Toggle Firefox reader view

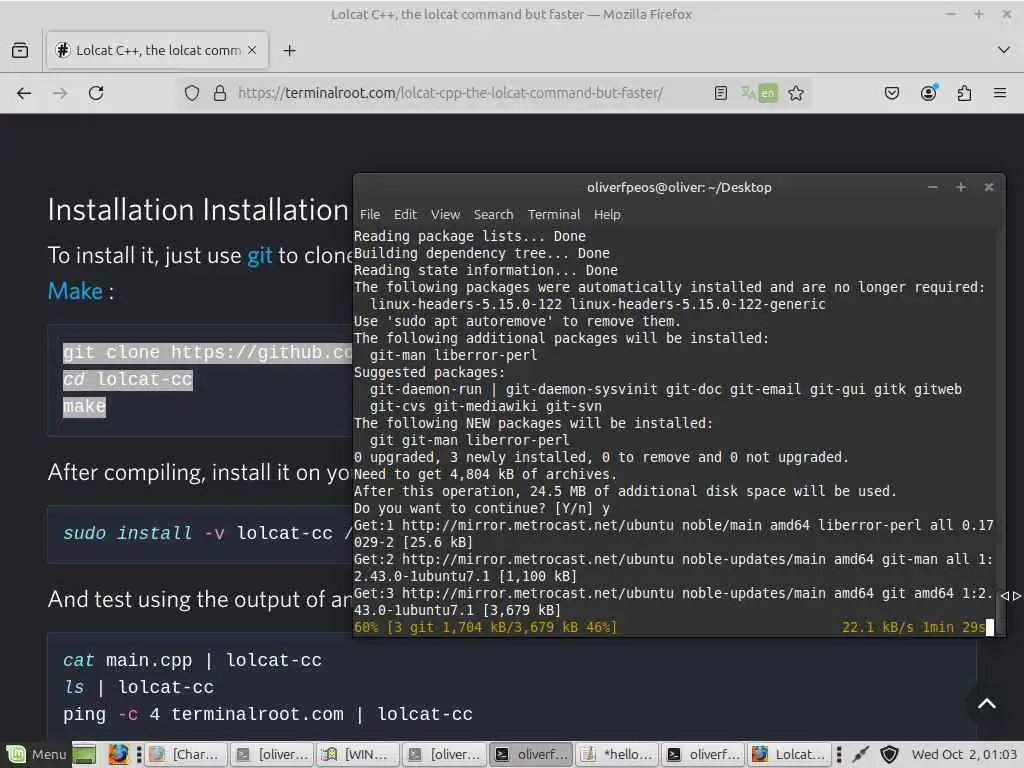720,93
